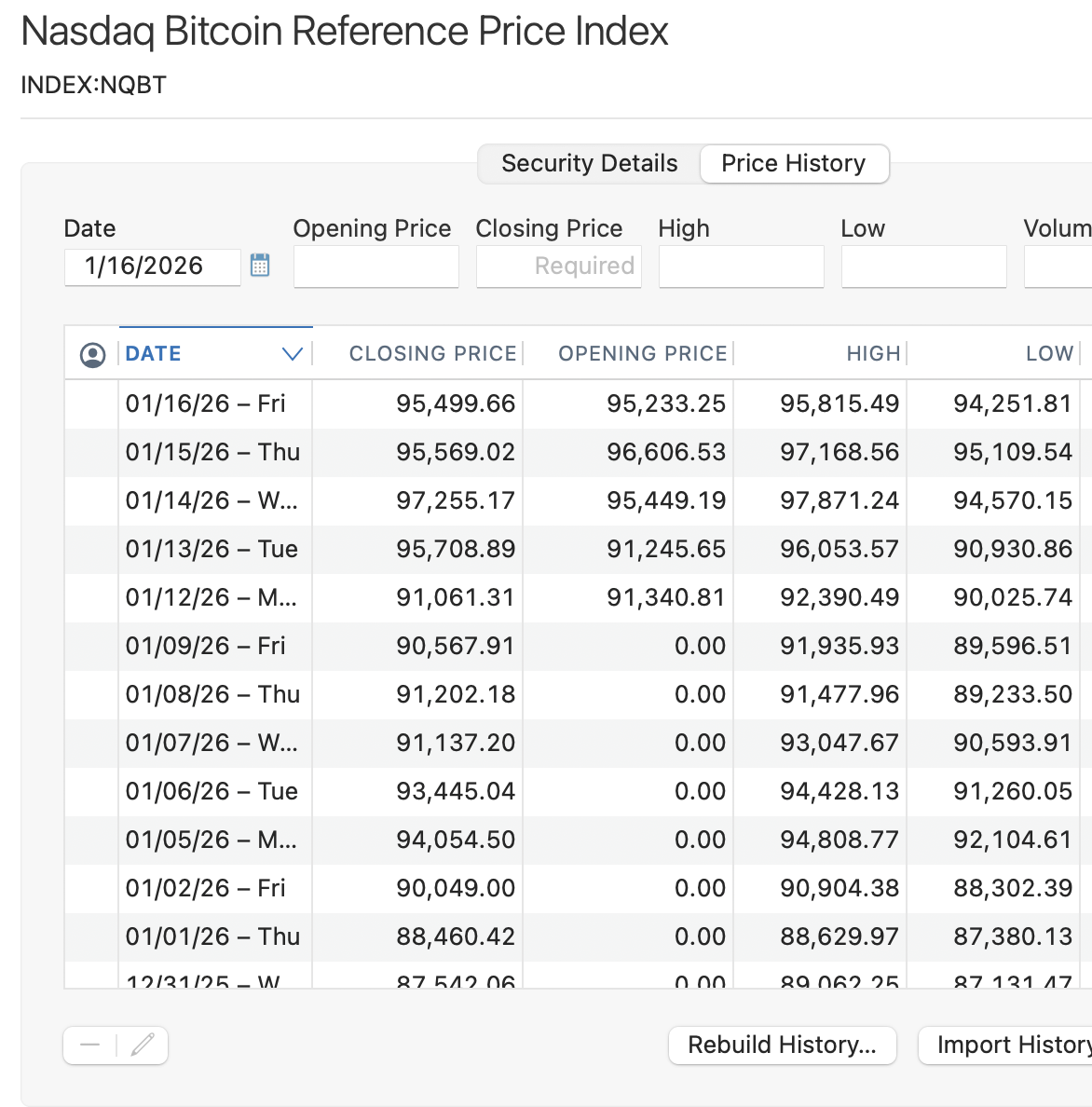Open the calendar date picker icon
The height and width of the screenshot is (1107, 1092).
click(x=260, y=266)
